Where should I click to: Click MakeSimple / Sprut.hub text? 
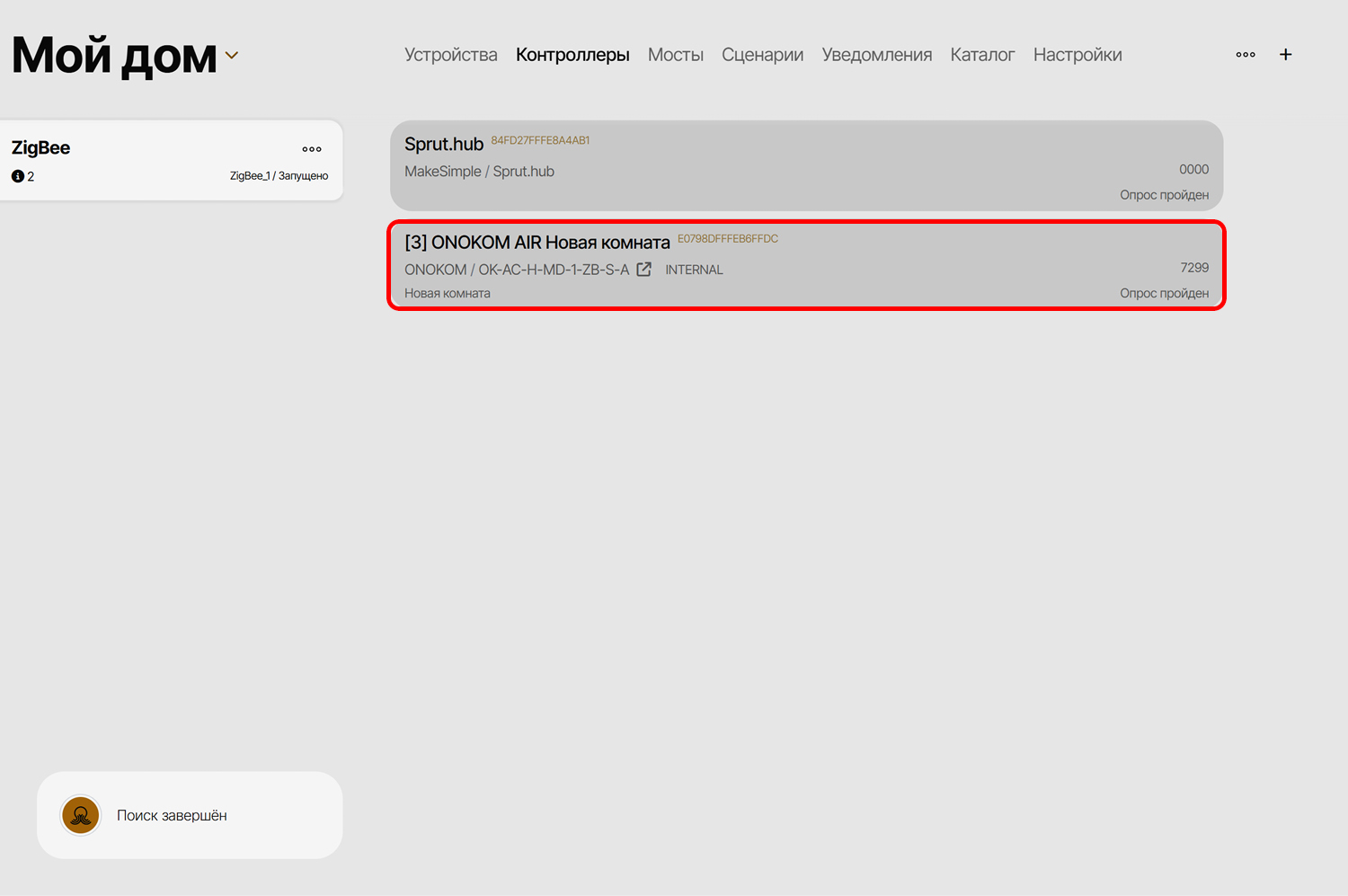click(479, 172)
